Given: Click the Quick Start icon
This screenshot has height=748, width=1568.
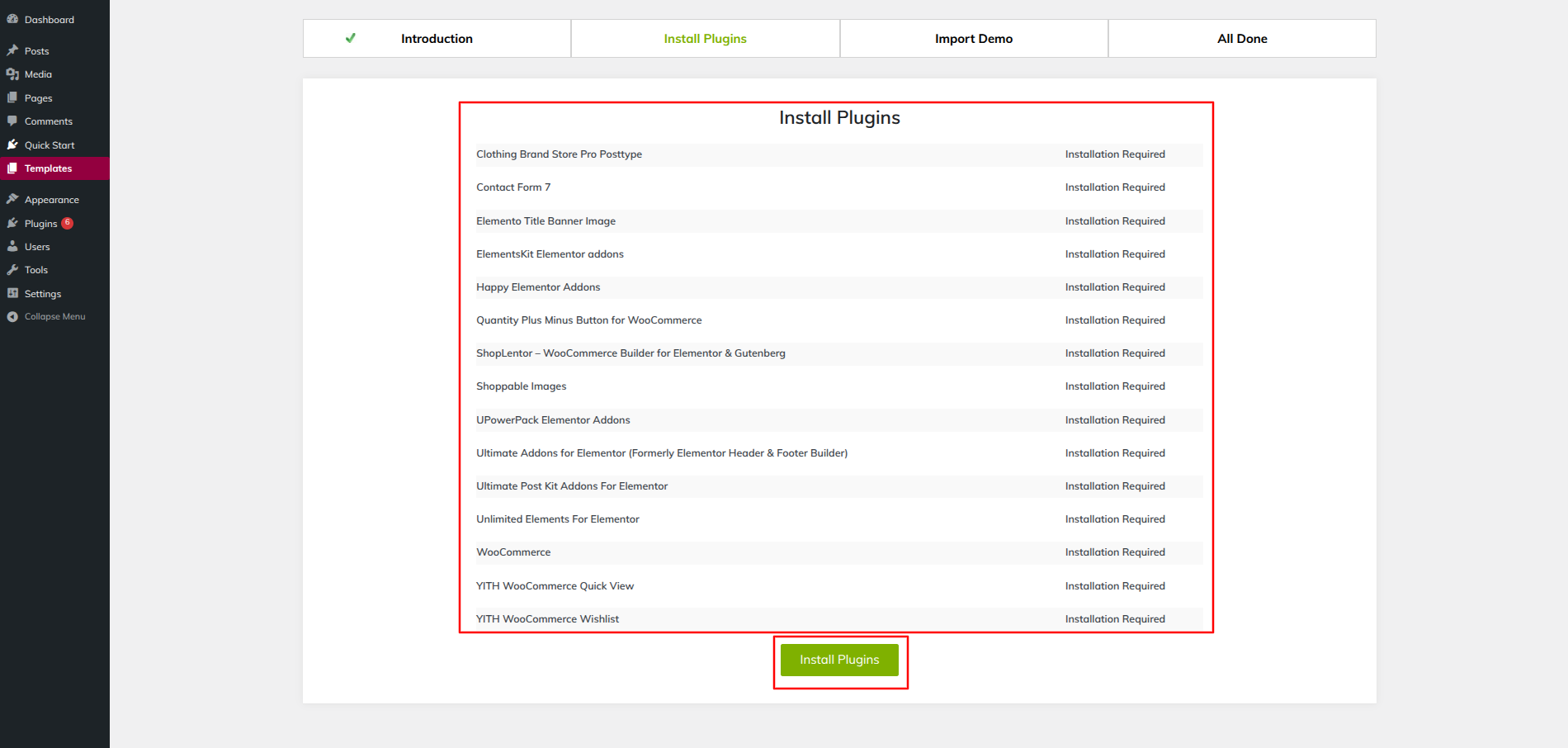Looking at the screenshot, I should coord(12,144).
